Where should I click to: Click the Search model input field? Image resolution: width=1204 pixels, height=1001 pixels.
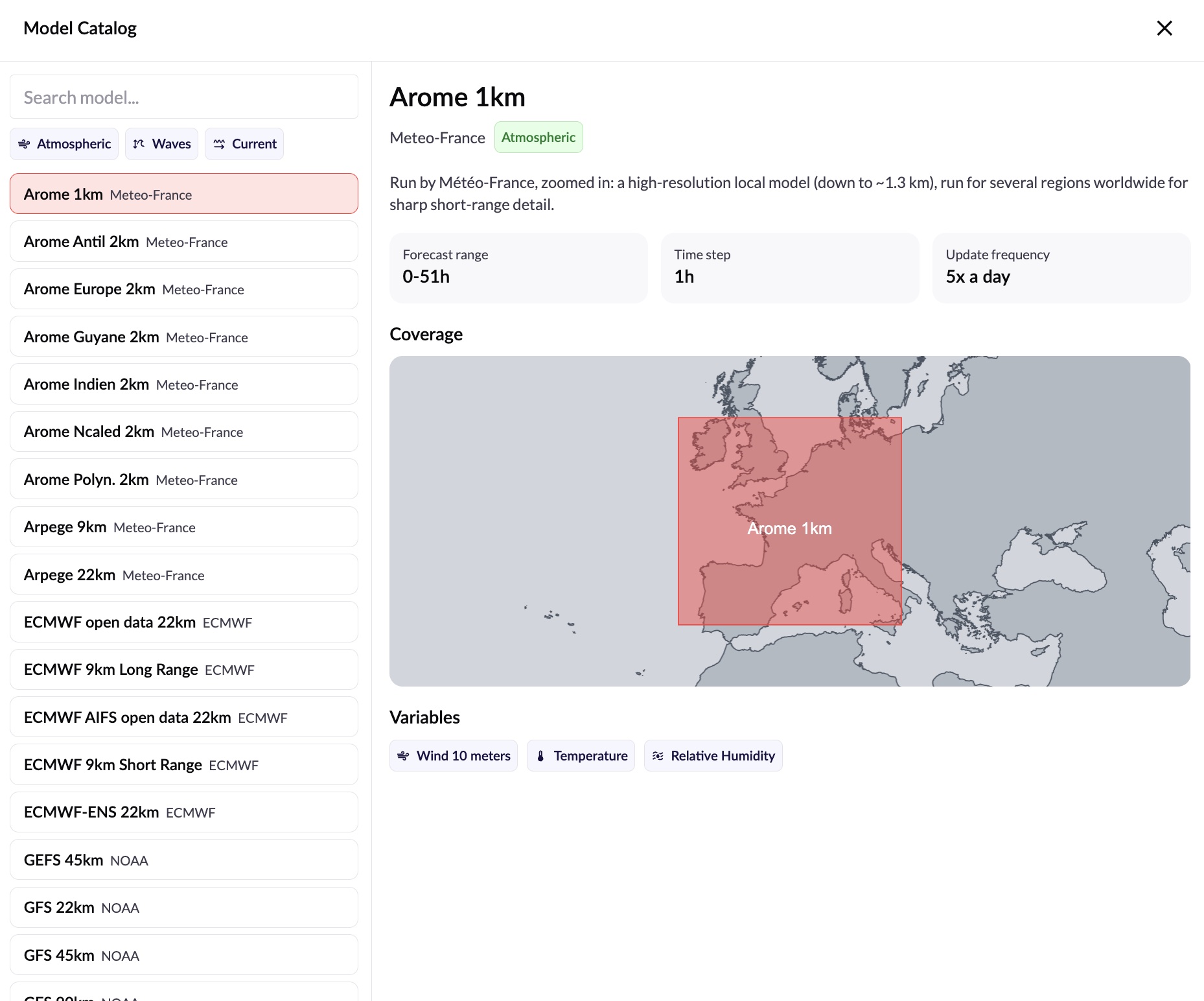(184, 97)
